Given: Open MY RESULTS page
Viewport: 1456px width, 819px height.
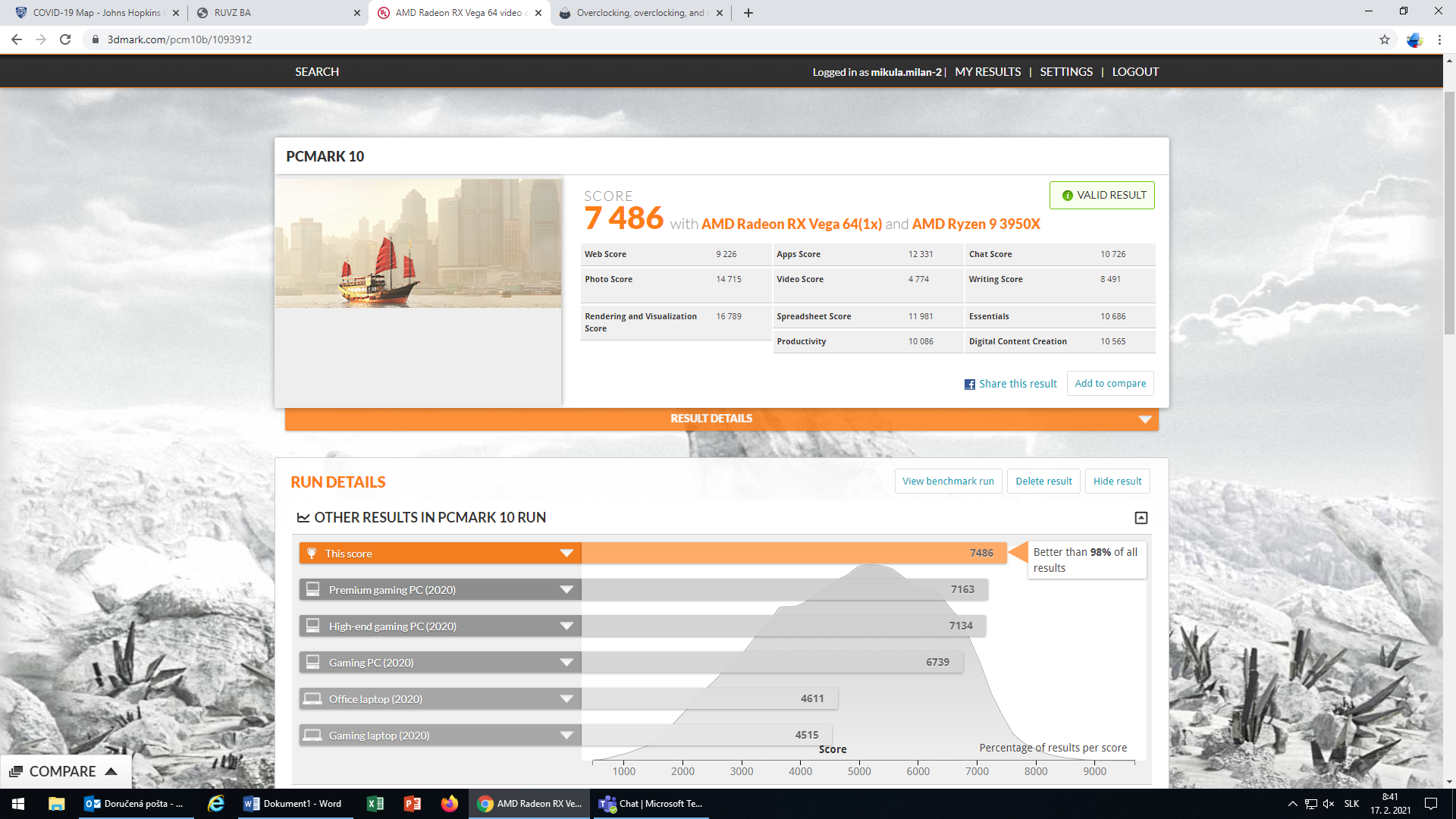Looking at the screenshot, I should (988, 71).
